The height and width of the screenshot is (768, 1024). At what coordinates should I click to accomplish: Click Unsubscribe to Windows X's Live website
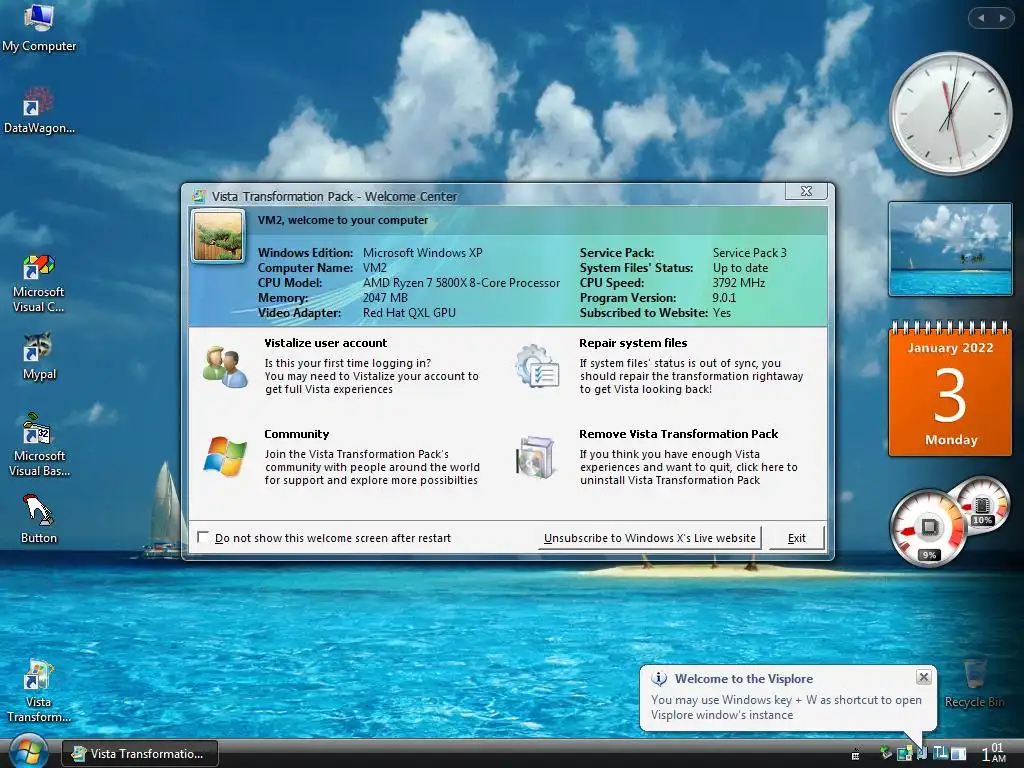click(650, 538)
